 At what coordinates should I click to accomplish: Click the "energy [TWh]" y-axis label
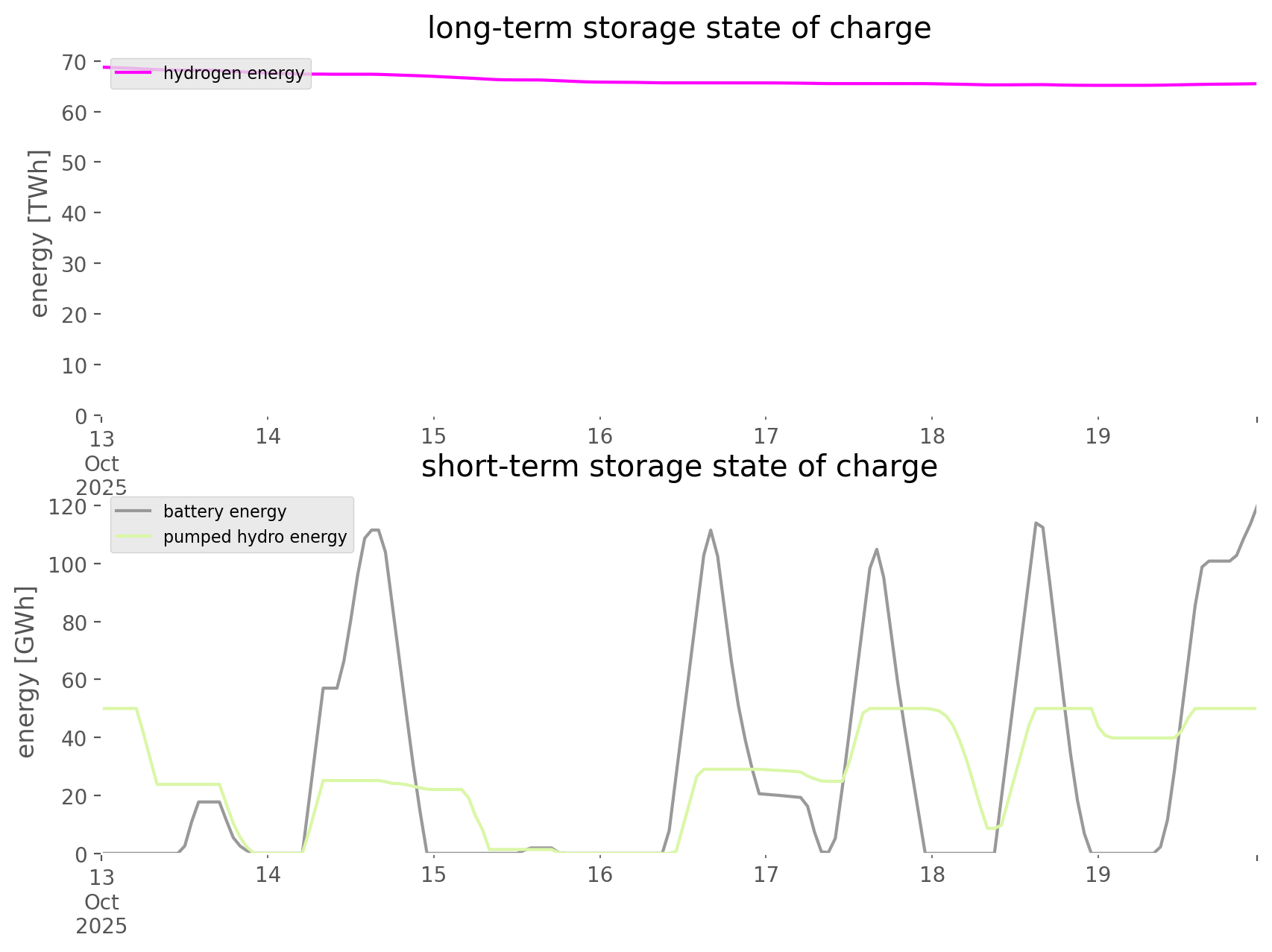pos(39,233)
